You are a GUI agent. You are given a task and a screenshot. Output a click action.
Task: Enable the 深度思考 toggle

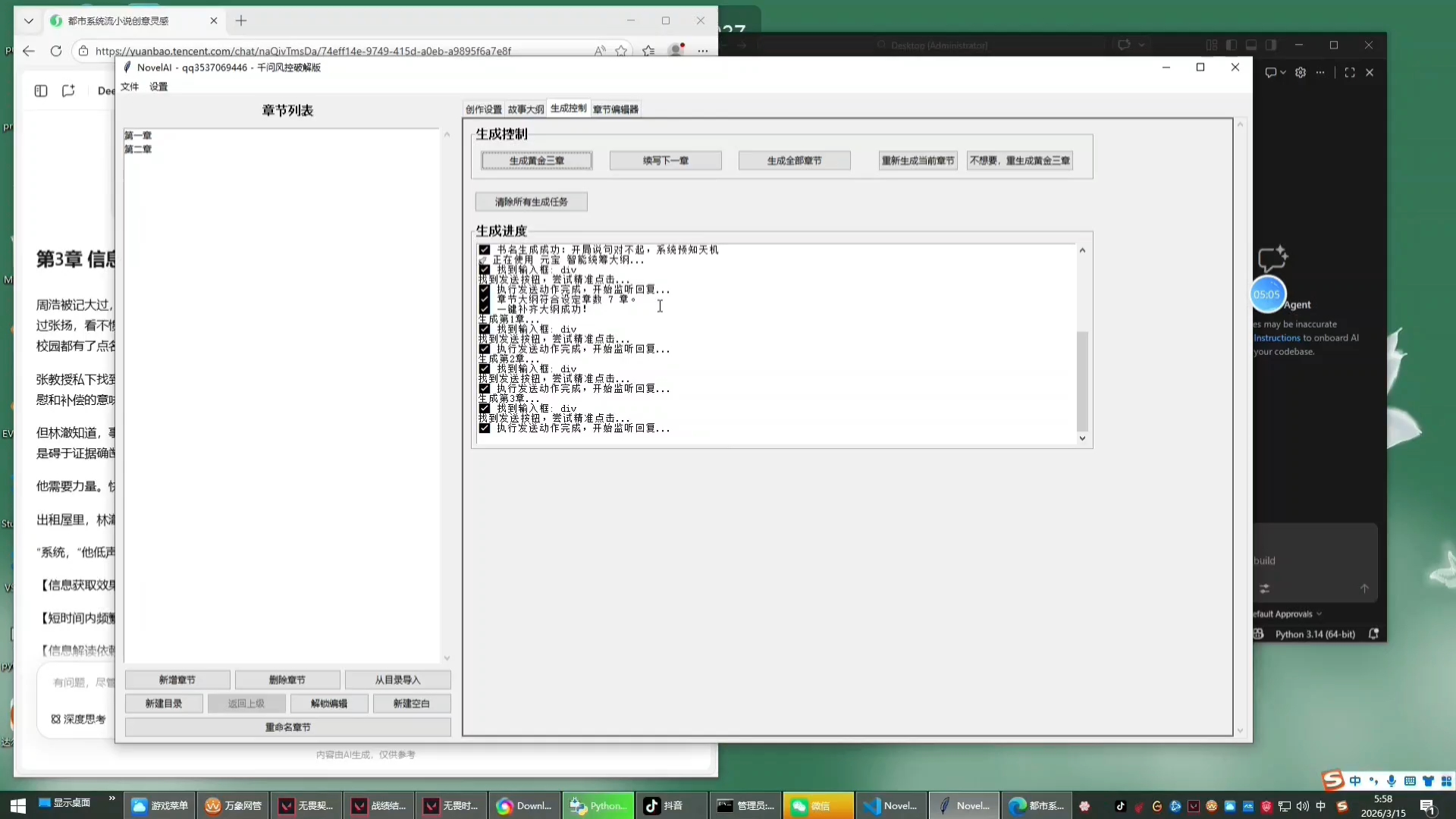(x=78, y=719)
